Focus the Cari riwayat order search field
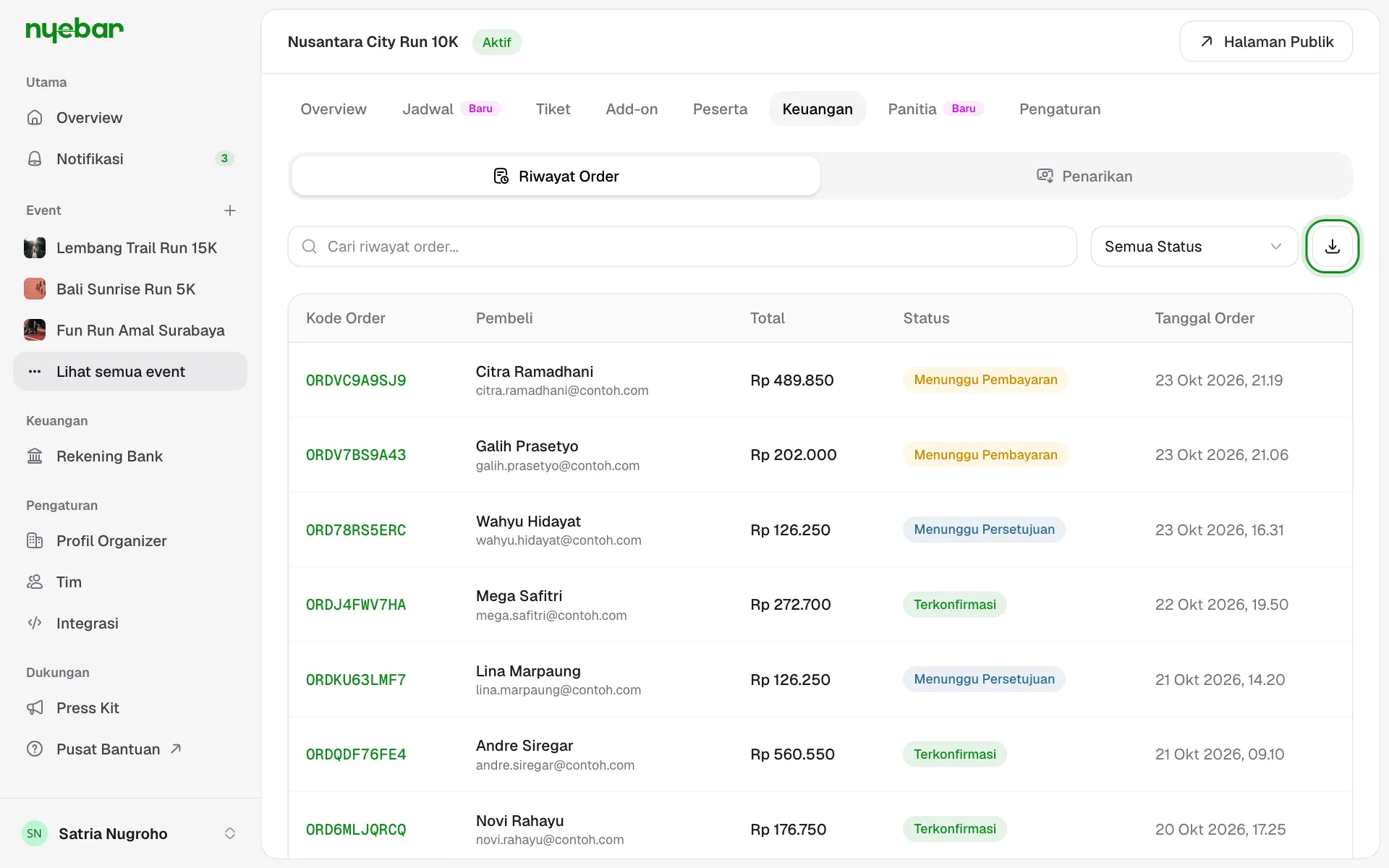This screenshot has height=868, width=1389. tap(682, 247)
